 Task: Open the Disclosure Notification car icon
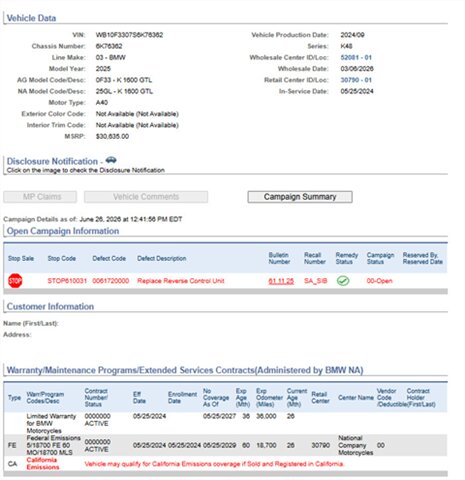pos(111,160)
